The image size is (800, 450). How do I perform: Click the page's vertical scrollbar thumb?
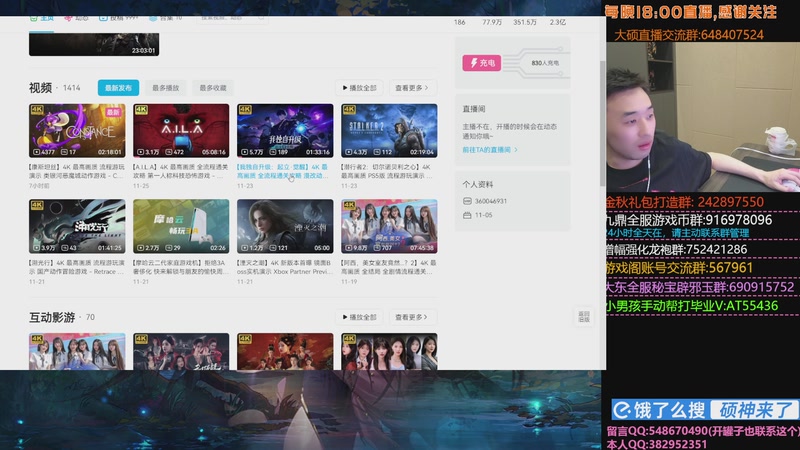click(603, 123)
